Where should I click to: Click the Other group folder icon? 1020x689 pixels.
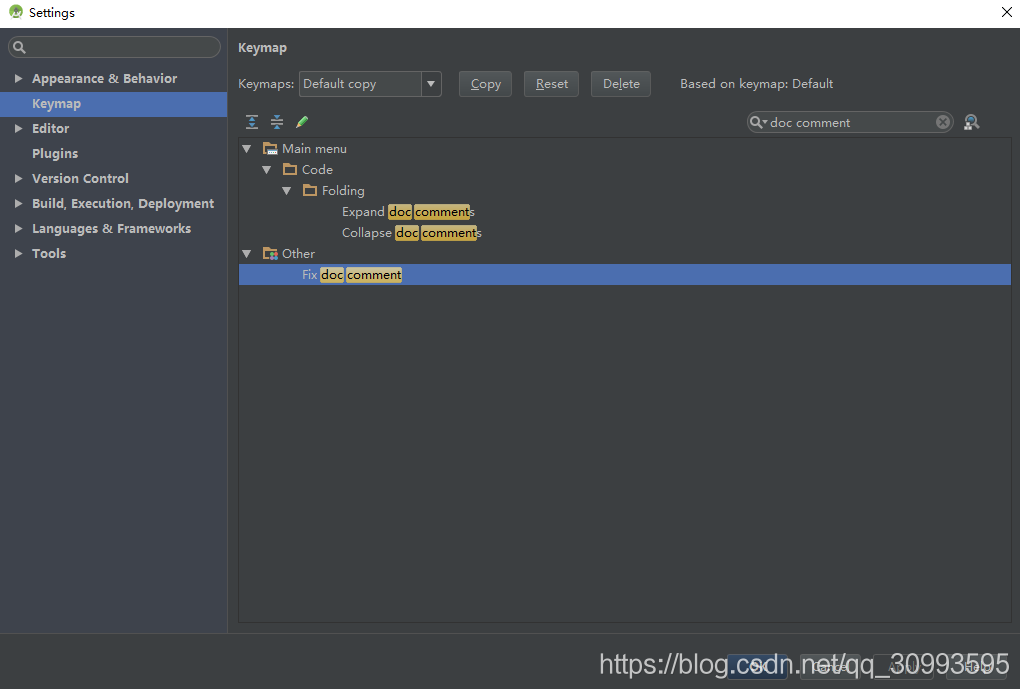(270, 253)
